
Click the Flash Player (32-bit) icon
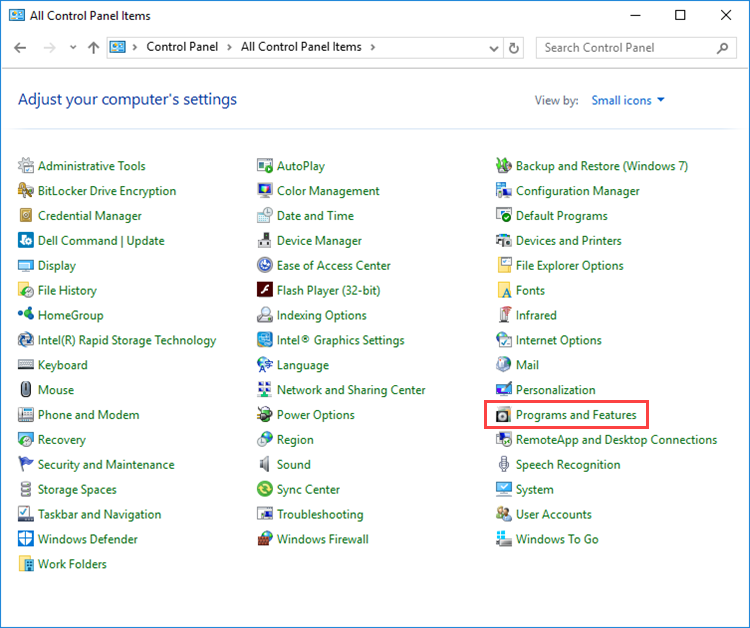point(265,290)
